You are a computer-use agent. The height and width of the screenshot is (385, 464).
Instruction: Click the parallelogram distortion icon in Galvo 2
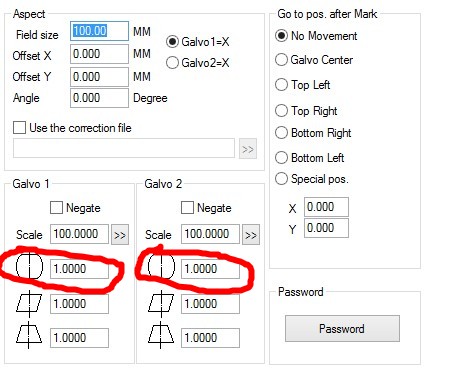(161, 303)
